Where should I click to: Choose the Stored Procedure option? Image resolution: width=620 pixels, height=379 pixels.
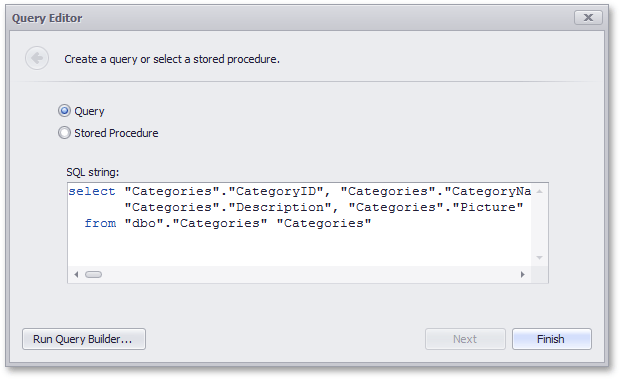(x=64, y=133)
